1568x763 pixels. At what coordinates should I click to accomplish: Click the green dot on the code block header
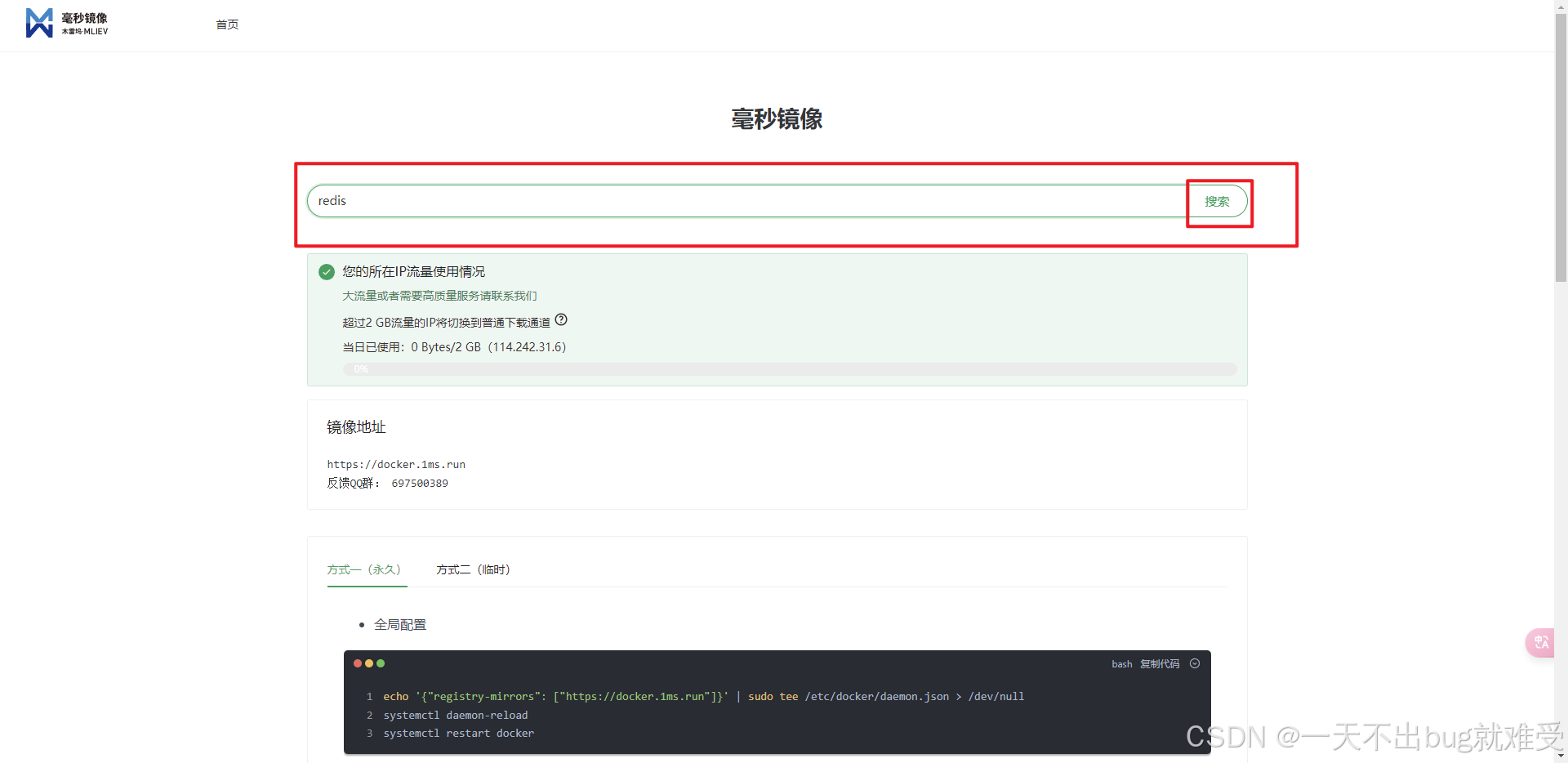click(x=381, y=663)
